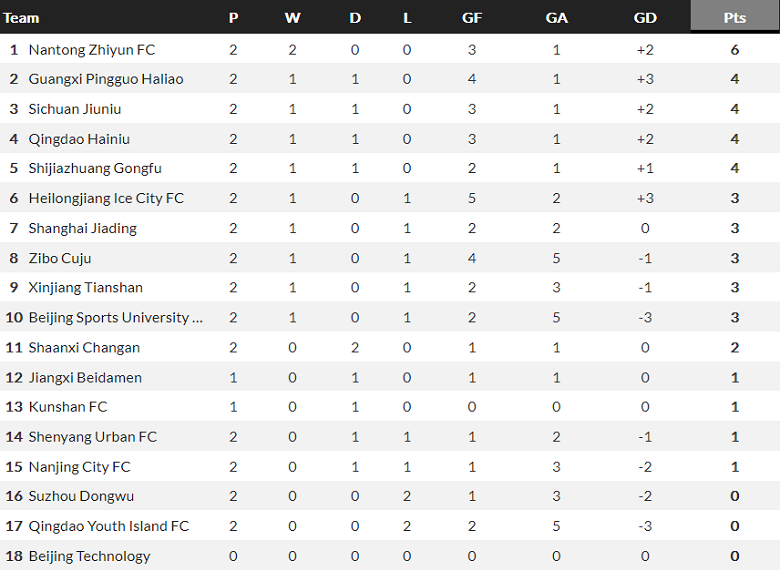Sort table by Pts column header
The image size is (780, 571).
(x=734, y=17)
